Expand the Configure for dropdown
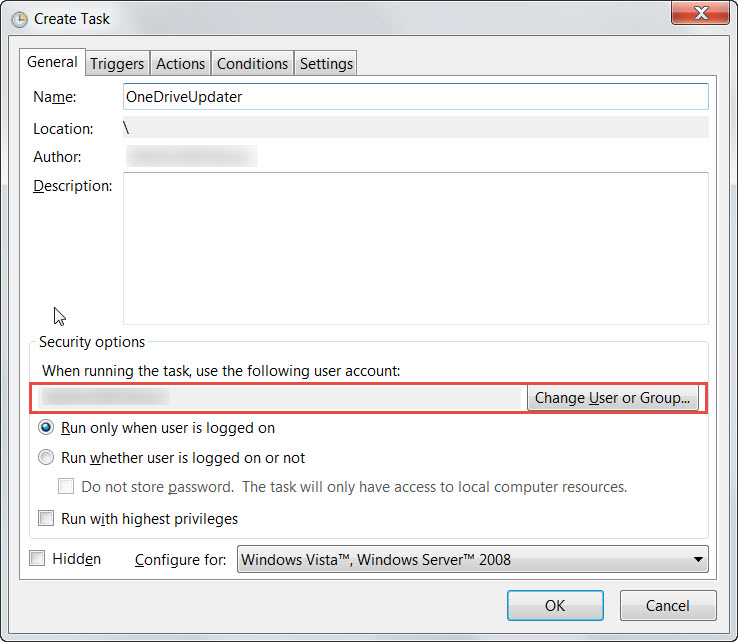The width and height of the screenshot is (738, 642). coord(473,559)
